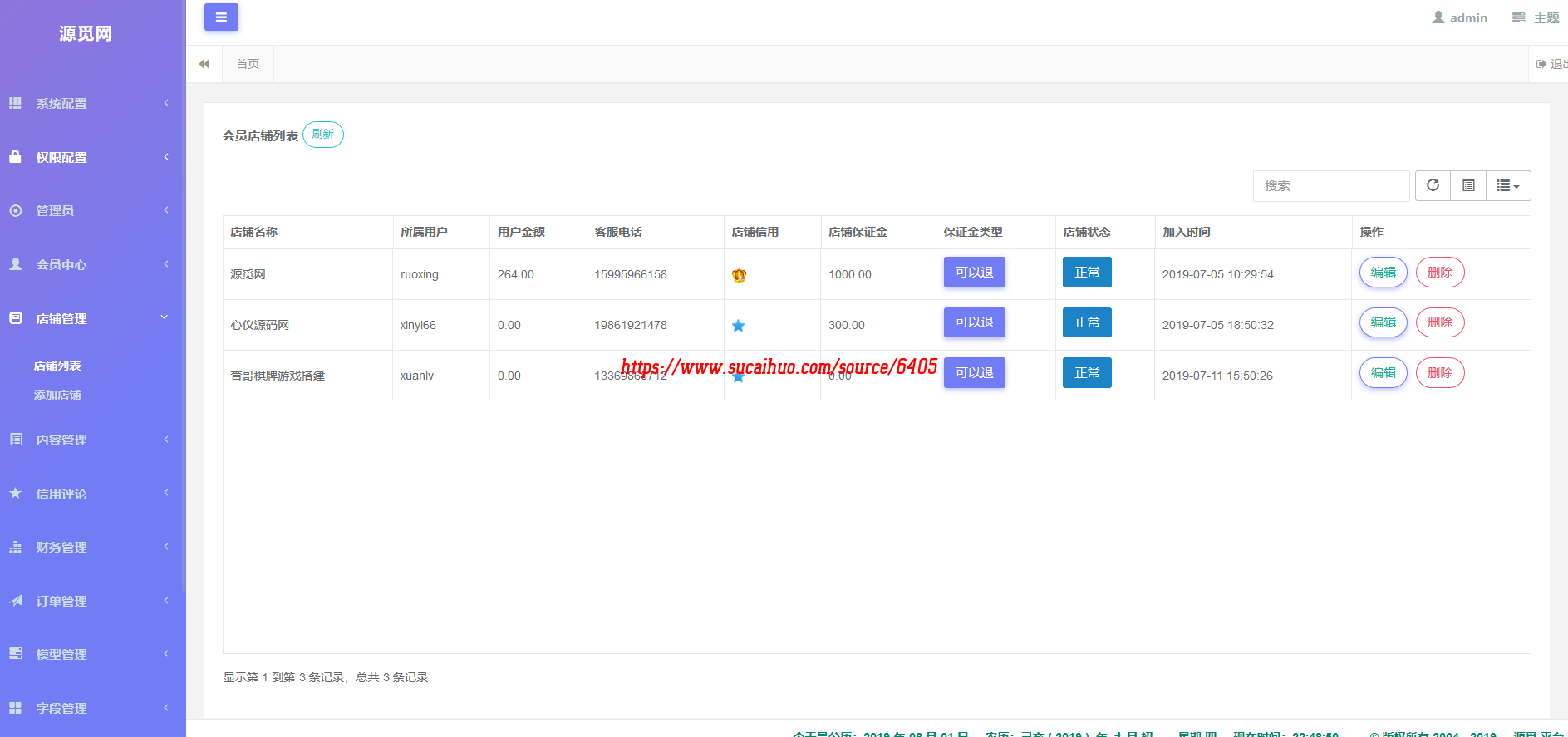Delete the 源觅网 store
The image size is (1568, 737).
coord(1440,273)
